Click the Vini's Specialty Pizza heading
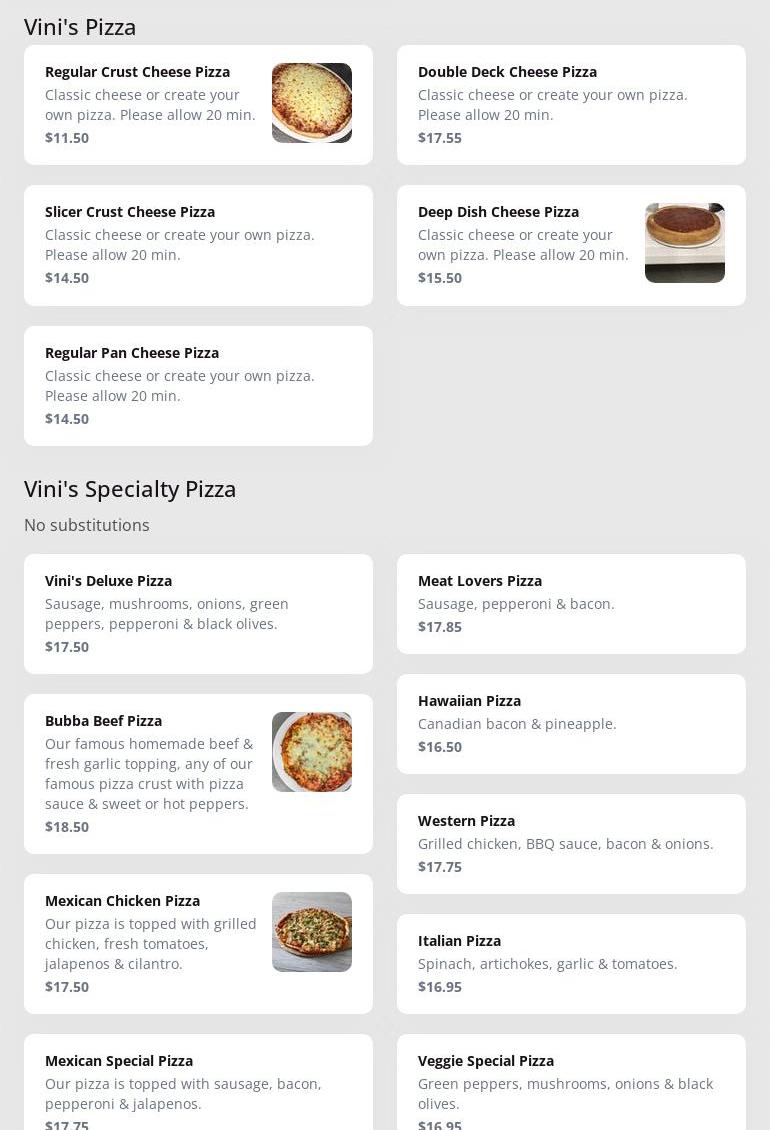 (x=130, y=489)
